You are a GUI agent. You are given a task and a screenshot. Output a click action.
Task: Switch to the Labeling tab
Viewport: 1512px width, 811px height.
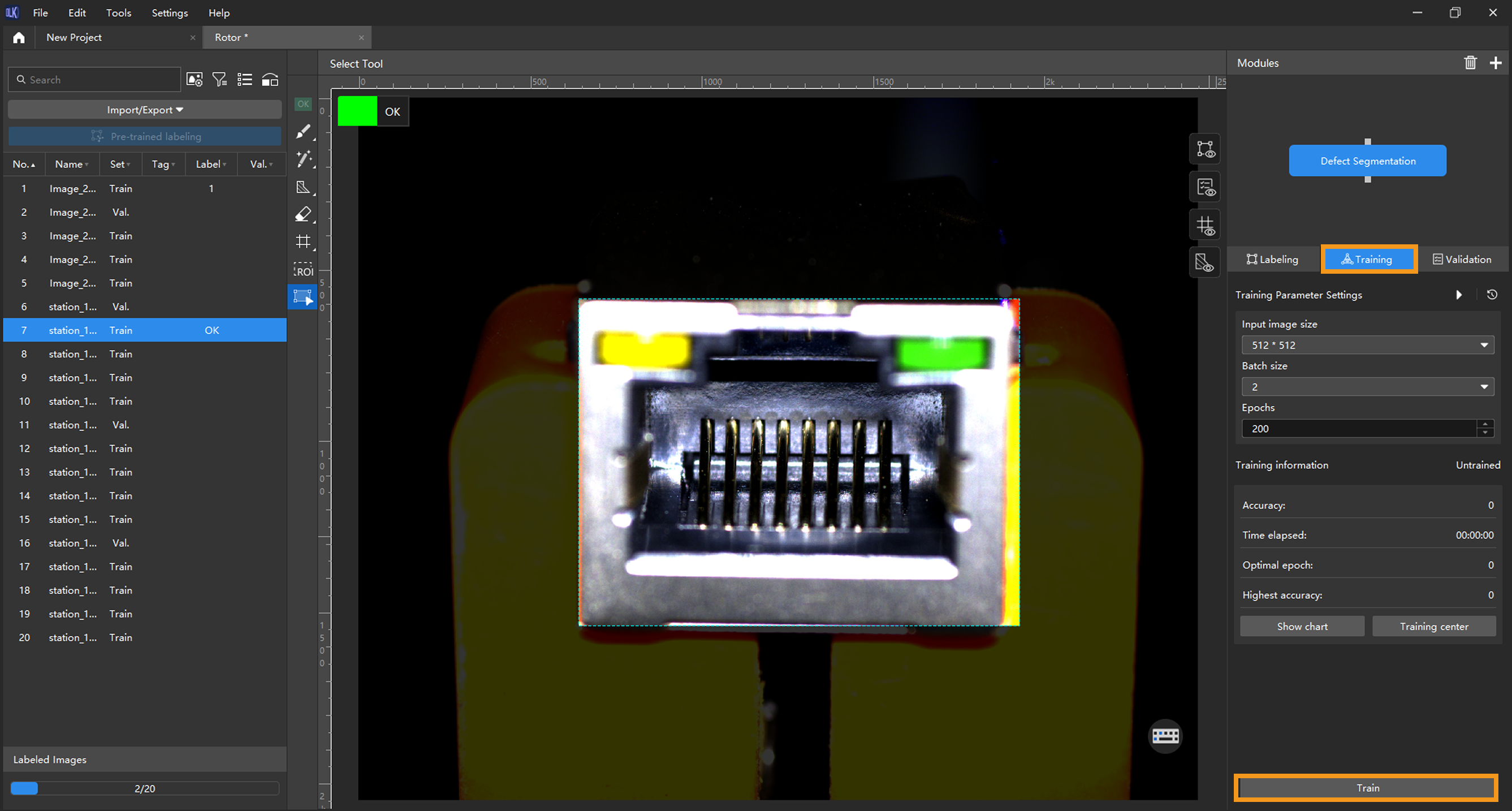(1272, 260)
